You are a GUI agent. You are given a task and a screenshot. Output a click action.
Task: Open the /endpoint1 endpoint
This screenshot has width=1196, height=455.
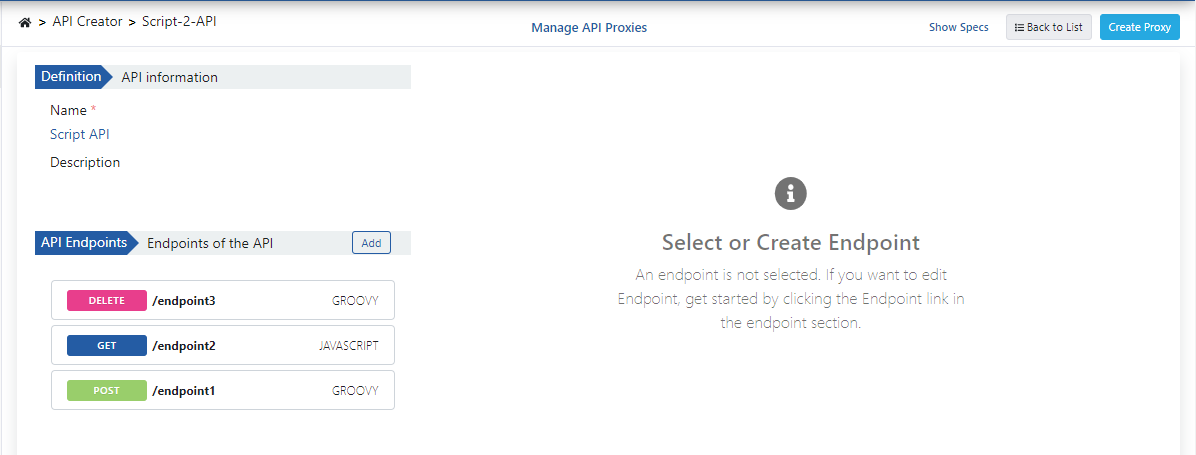tap(184, 391)
